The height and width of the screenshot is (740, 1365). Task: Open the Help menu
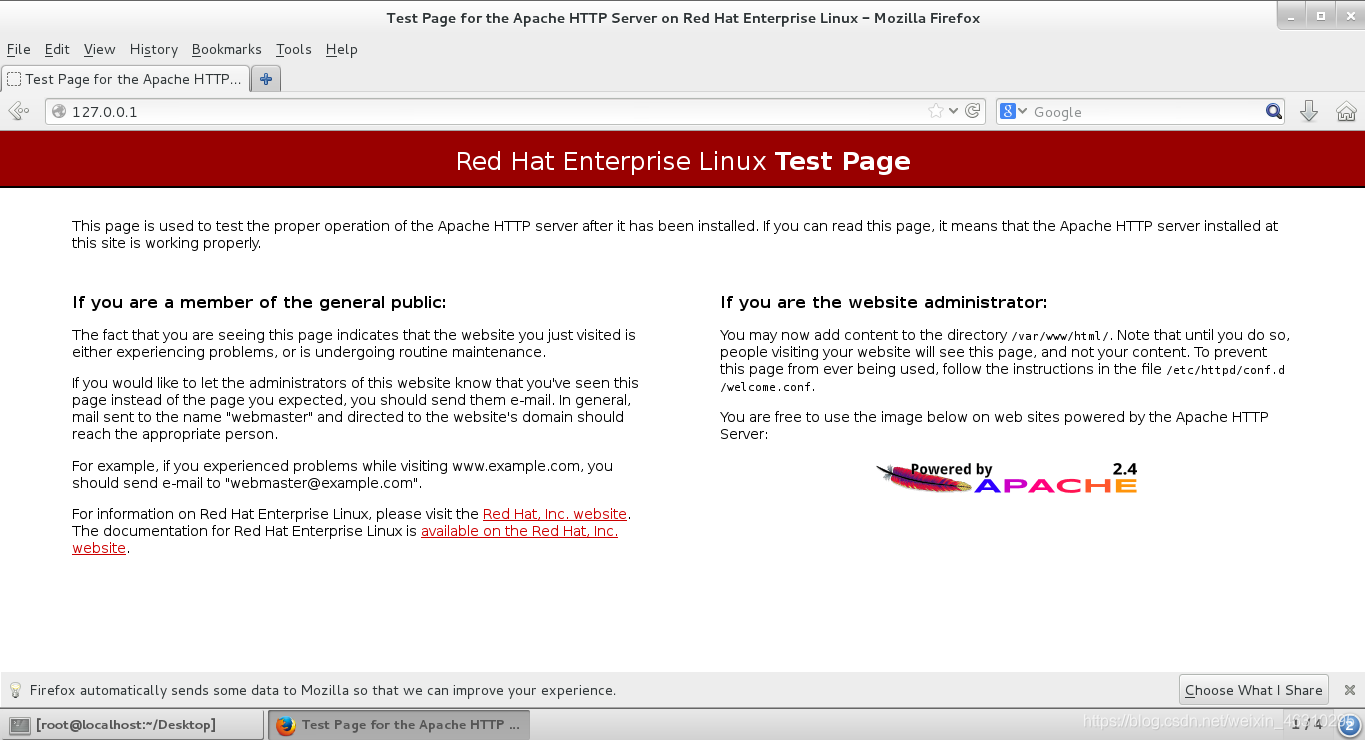[342, 49]
